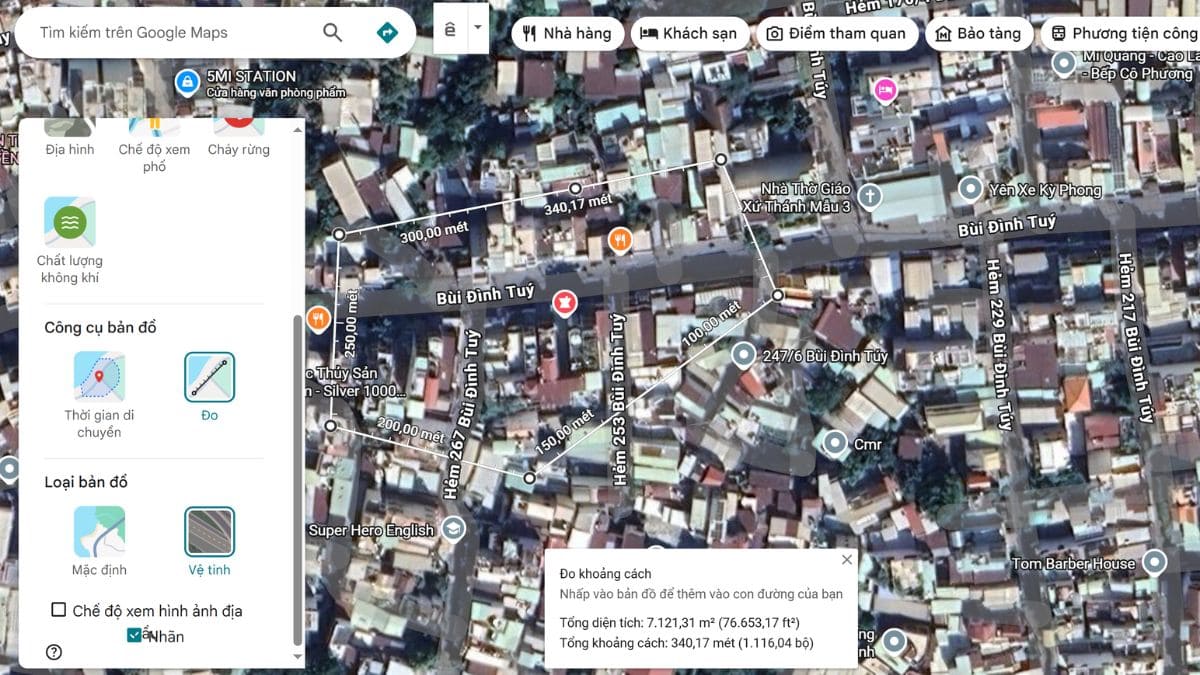Click the 5MI STATION store pin
The height and width of the screenshot is (675, 1200).
tap(185, 82)
